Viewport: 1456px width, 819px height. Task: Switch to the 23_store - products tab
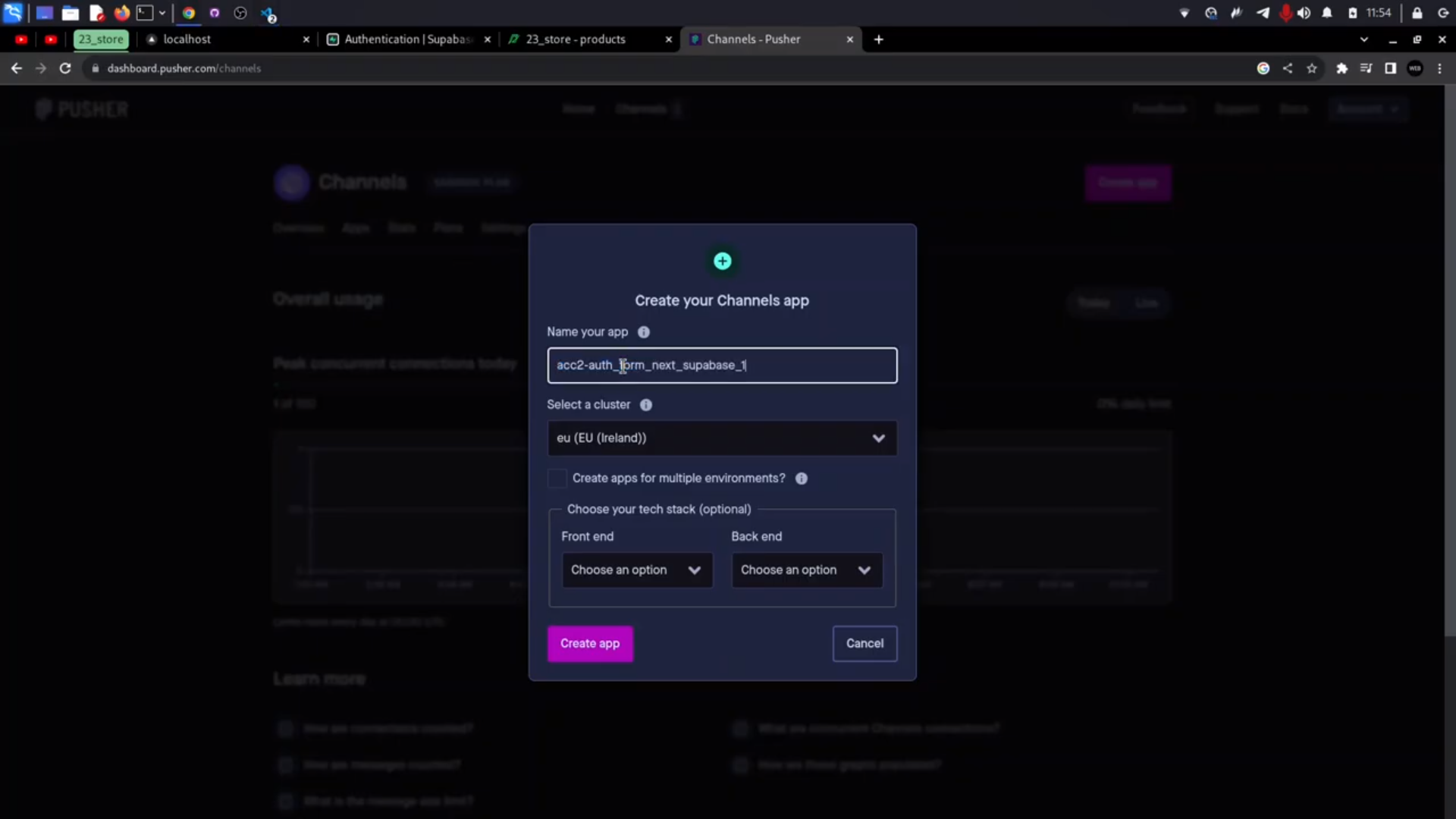(x=575, y=38)
